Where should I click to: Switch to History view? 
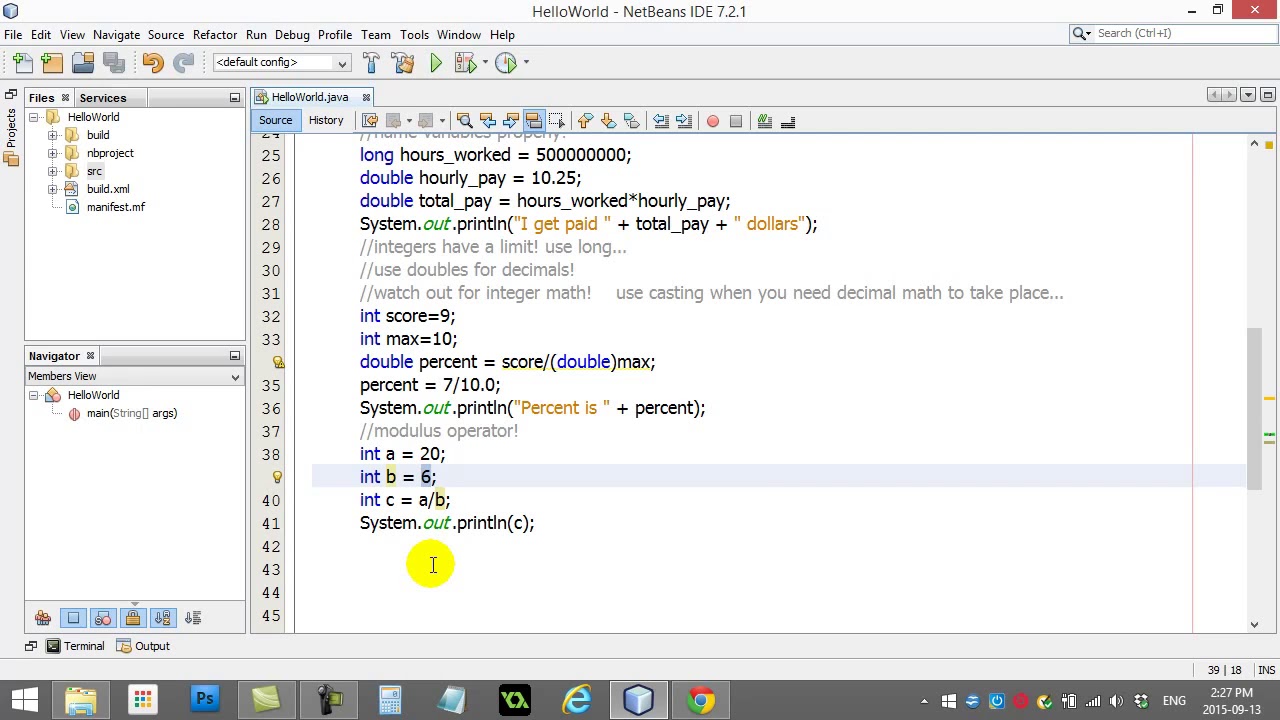tap(326, 121)
